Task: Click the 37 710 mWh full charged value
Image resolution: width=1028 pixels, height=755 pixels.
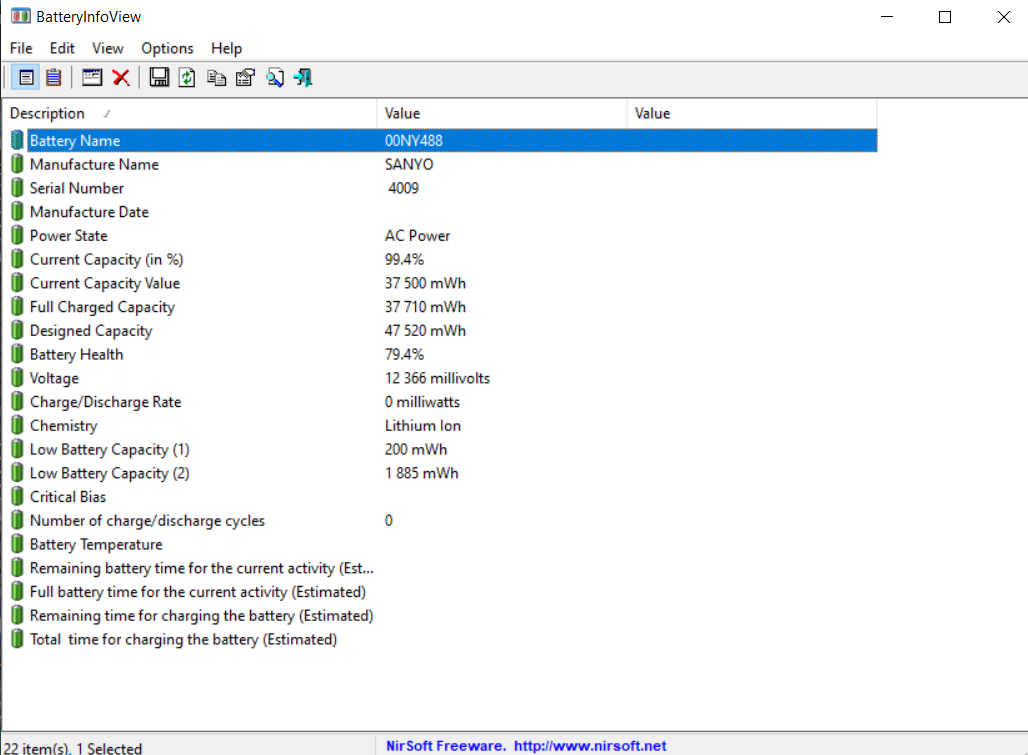Action: click(x=425, y=307)
